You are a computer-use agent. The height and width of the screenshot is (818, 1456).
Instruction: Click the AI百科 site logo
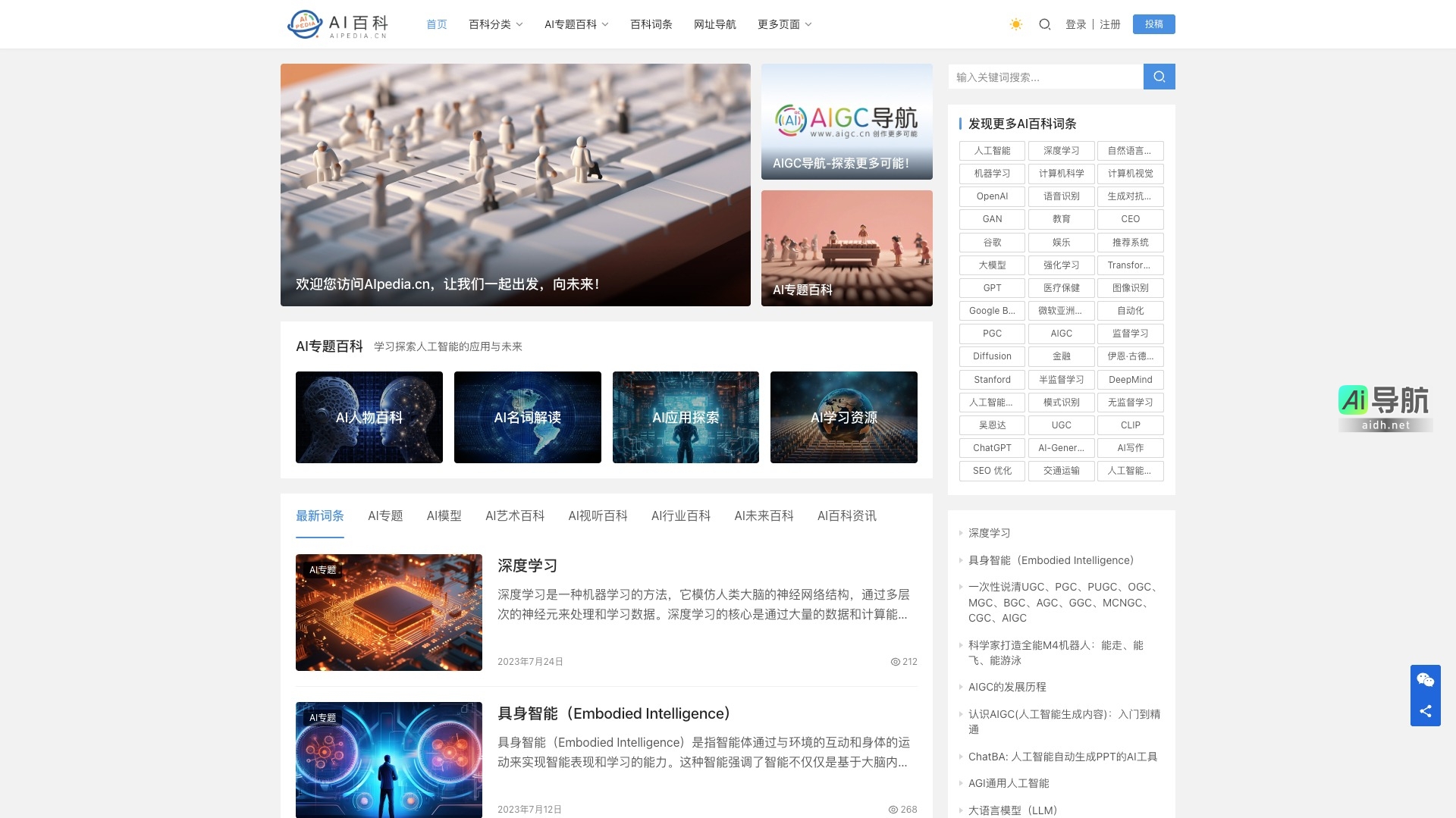click(x=337, y=24)
